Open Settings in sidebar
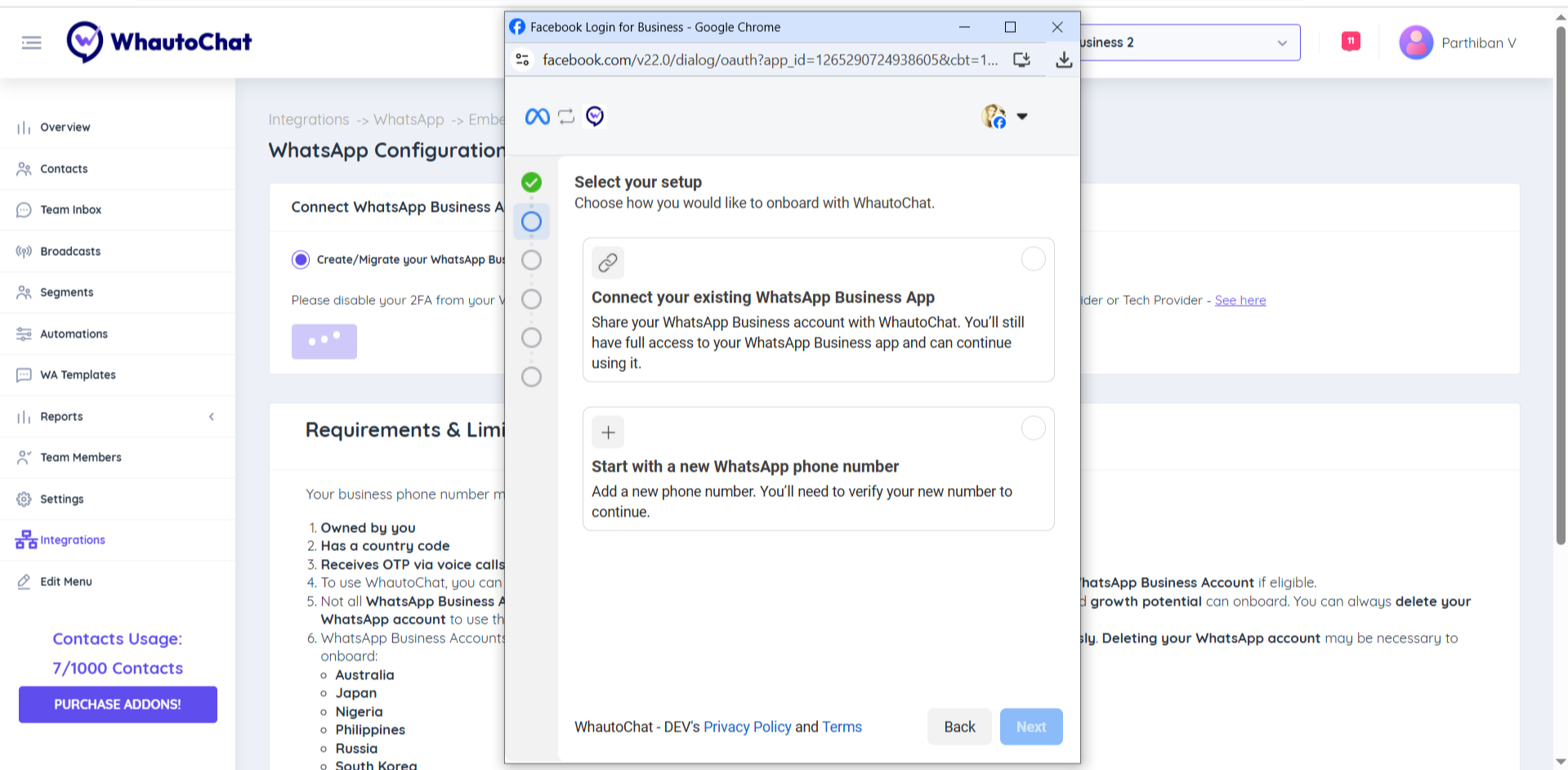 point(62,499)
